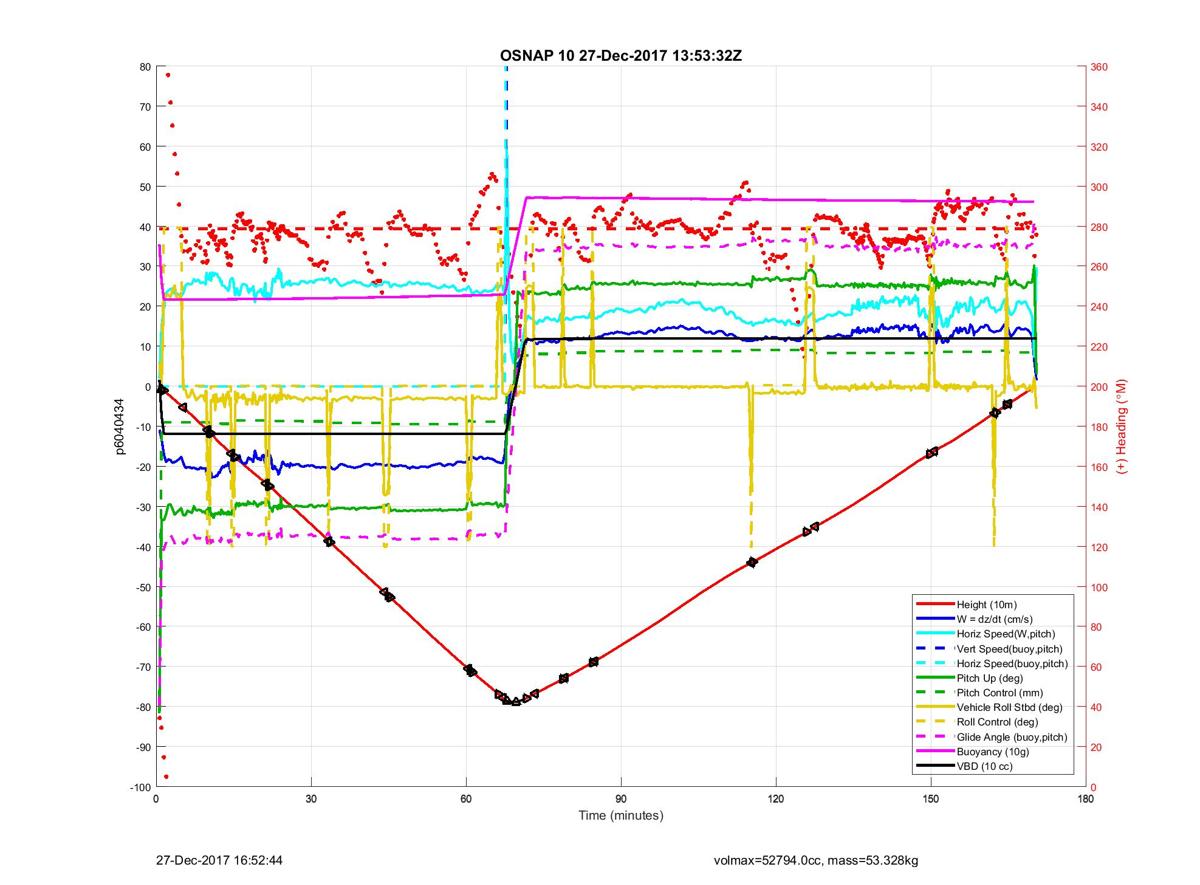This screenshot has width=1200, height=885.
Task: Click the "300" heading axis tick
Action: 1098,187
